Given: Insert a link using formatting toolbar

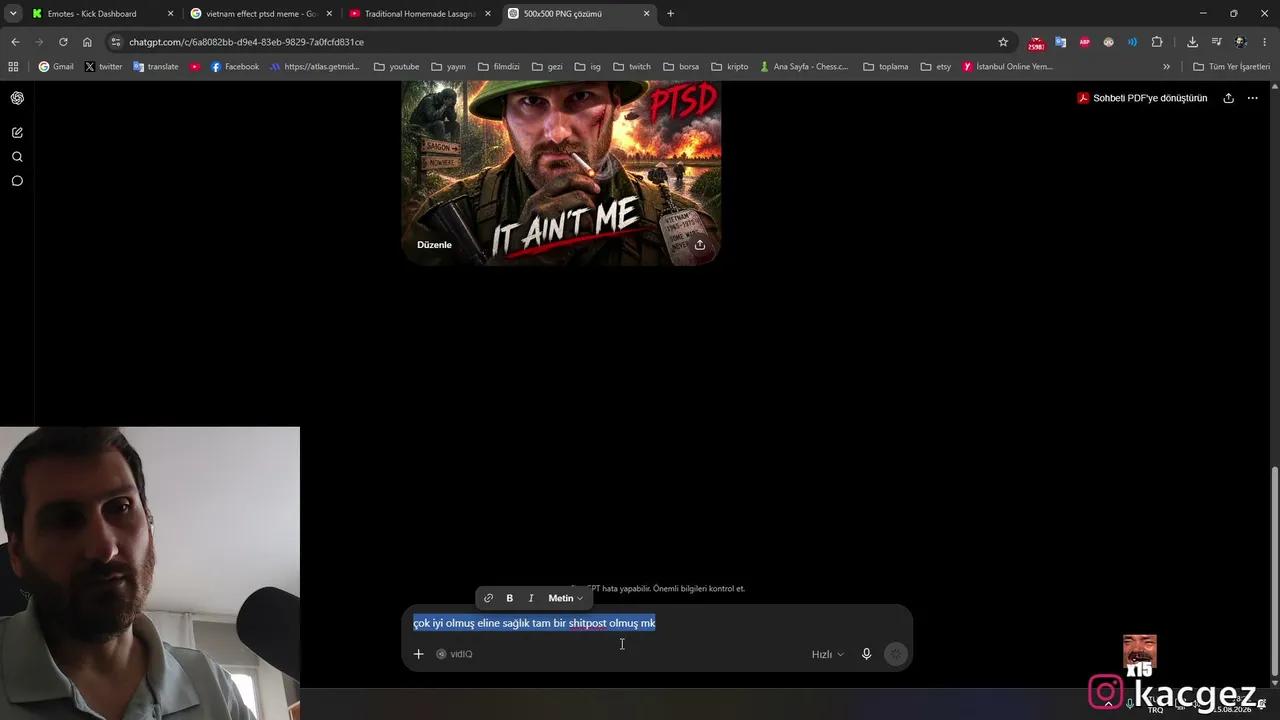Looking at the screenshot, I should [x=488, y=598].
